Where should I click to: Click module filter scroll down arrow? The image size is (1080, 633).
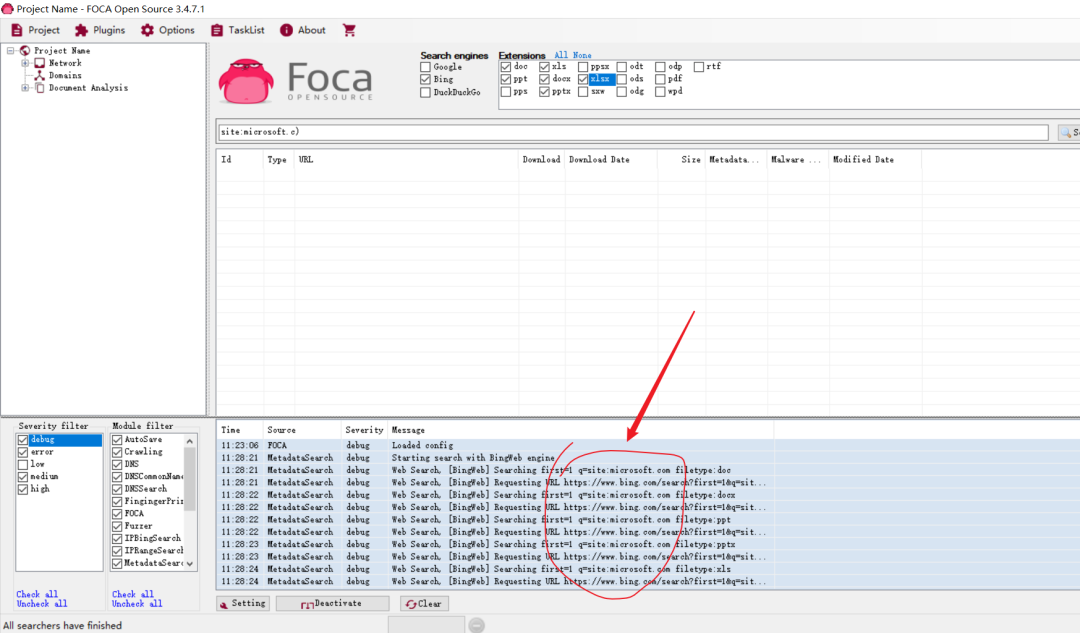pyautogui.click(x=190, y=563)
